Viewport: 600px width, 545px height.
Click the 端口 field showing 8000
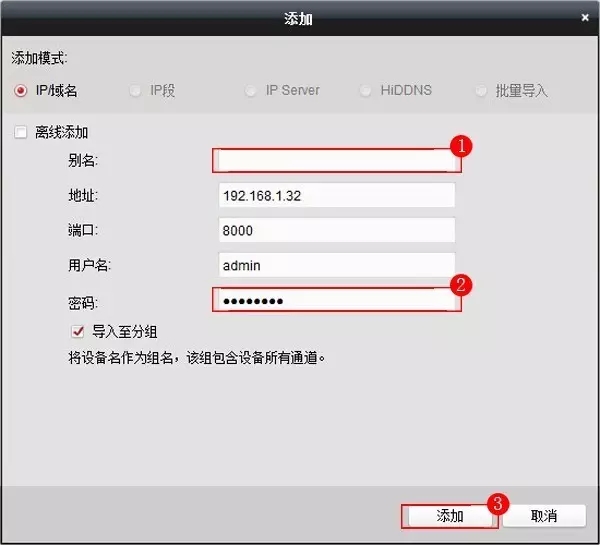click(x=335, y=230)
